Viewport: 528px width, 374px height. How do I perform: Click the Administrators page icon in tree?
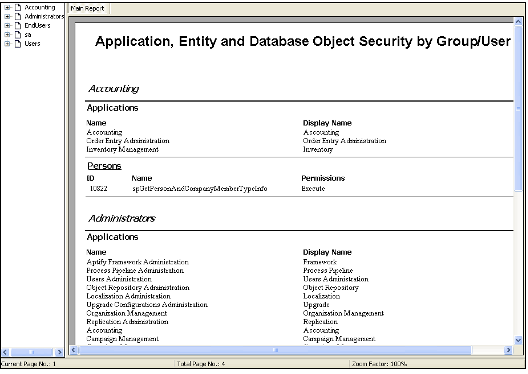(18, 16)
